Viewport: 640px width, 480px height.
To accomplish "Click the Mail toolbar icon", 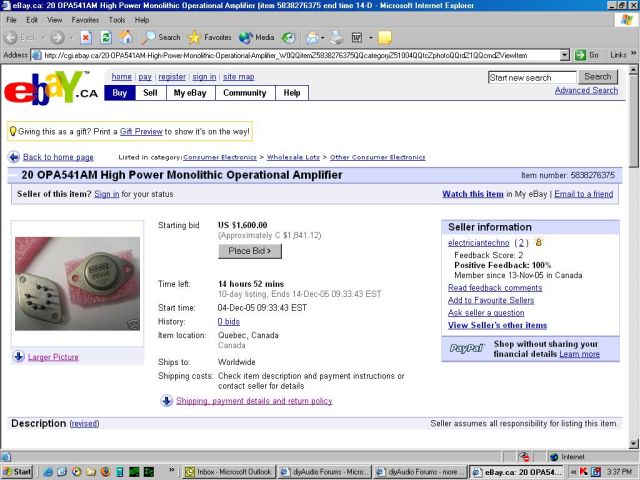I will pos(312,38).
